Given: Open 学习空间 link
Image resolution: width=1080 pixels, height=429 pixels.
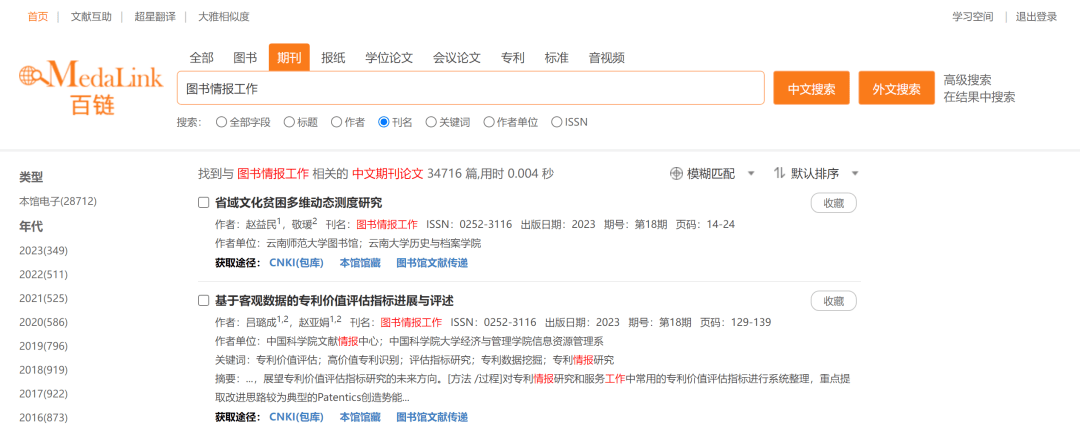Looking at the screenshot, I should 973,17.
